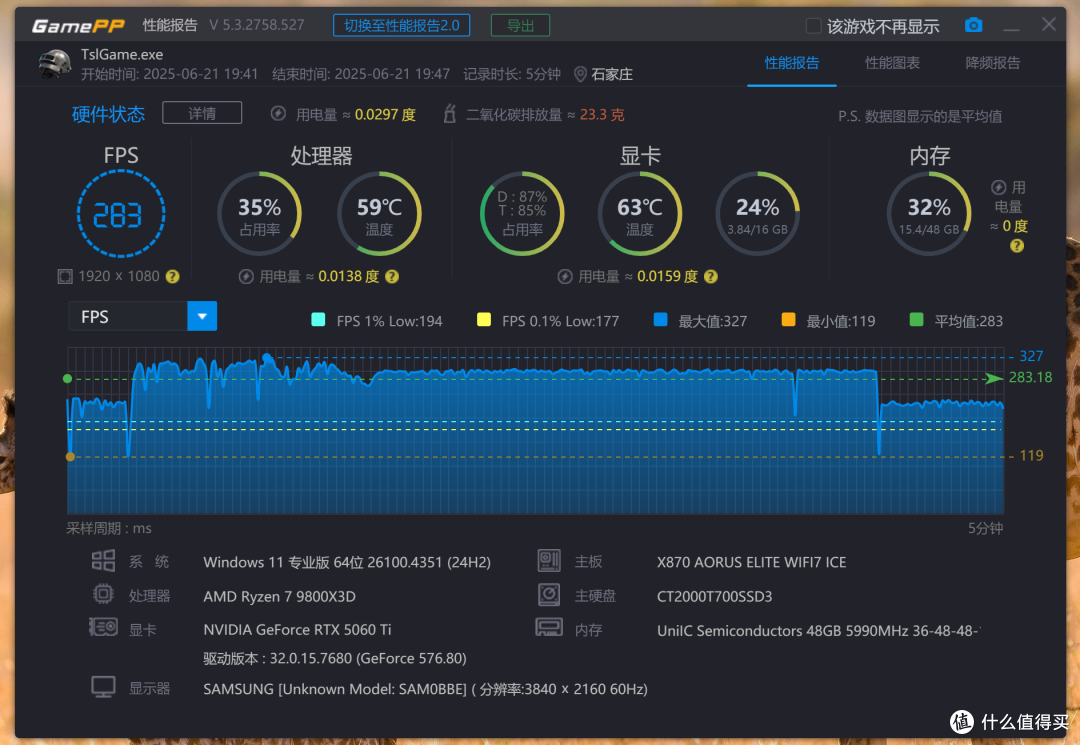
Task: Click the Windows 11 专业版 system text
Action: (347, 562)
